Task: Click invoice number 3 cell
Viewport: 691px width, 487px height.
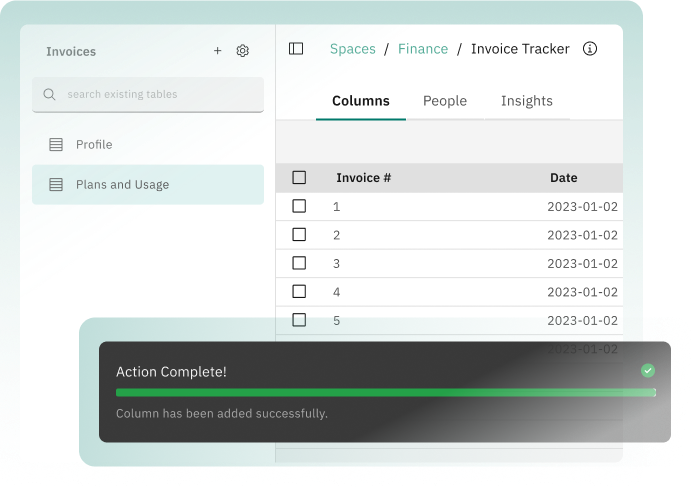Action: point(336,264)
